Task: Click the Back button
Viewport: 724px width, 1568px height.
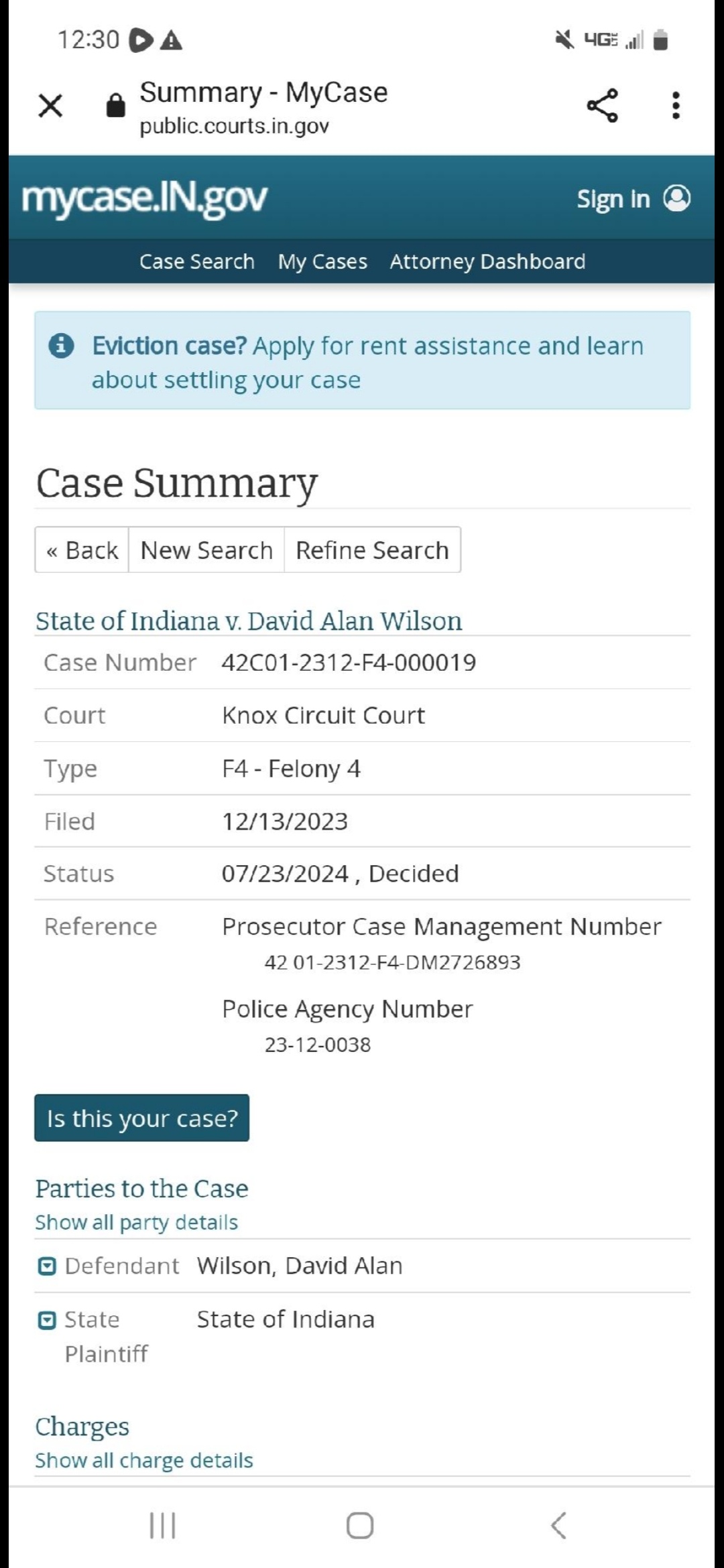Action: click(x=82, y=550)
